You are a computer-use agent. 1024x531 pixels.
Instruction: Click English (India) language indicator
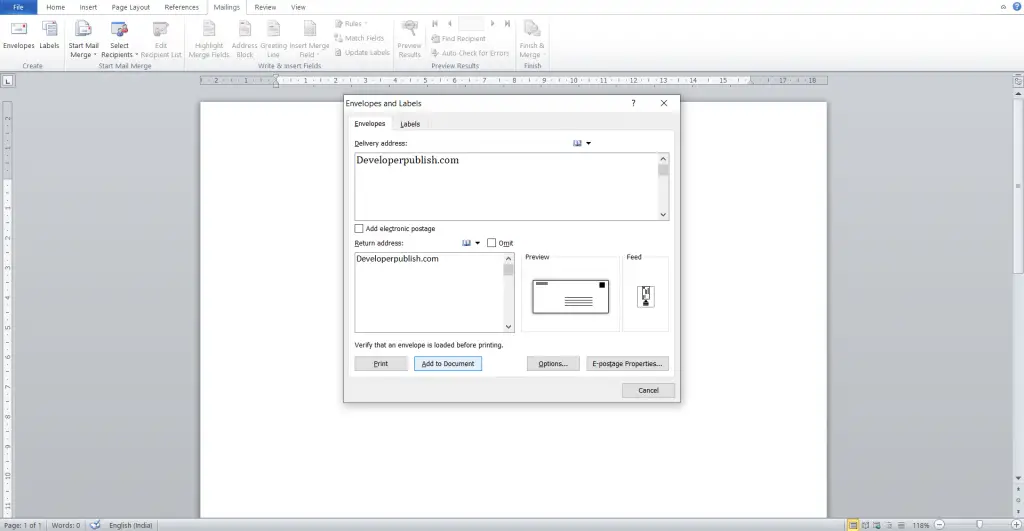(x=131, y=525)
